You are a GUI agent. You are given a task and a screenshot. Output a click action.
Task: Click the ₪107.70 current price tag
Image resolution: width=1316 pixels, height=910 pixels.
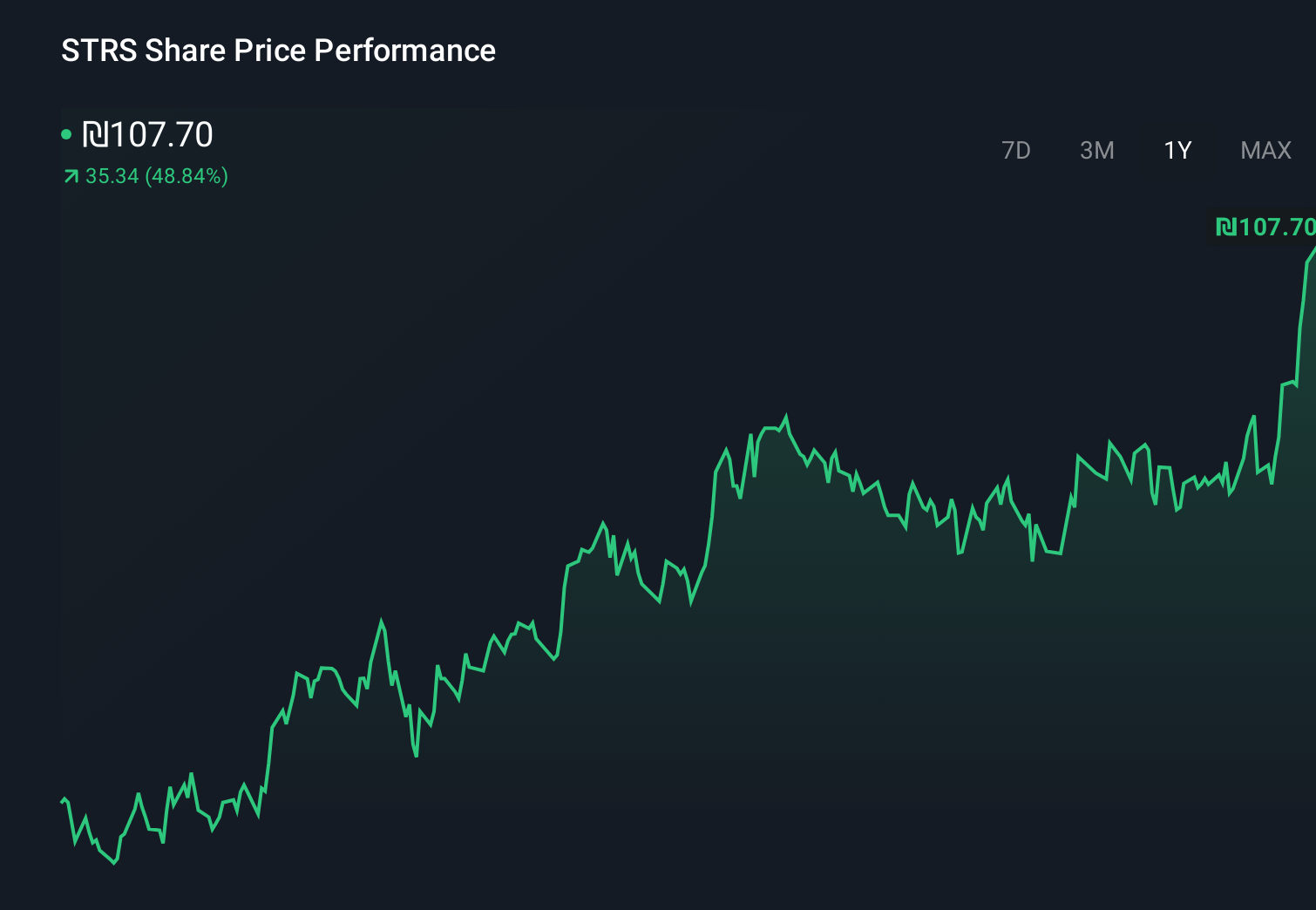click(1264, 226)
